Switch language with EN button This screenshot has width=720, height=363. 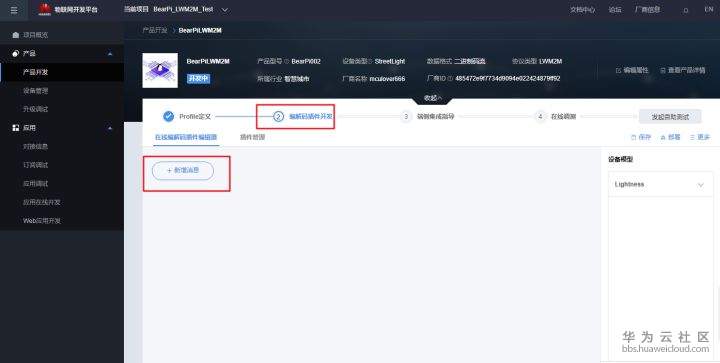pyautogui.click(x=709, y=9)
